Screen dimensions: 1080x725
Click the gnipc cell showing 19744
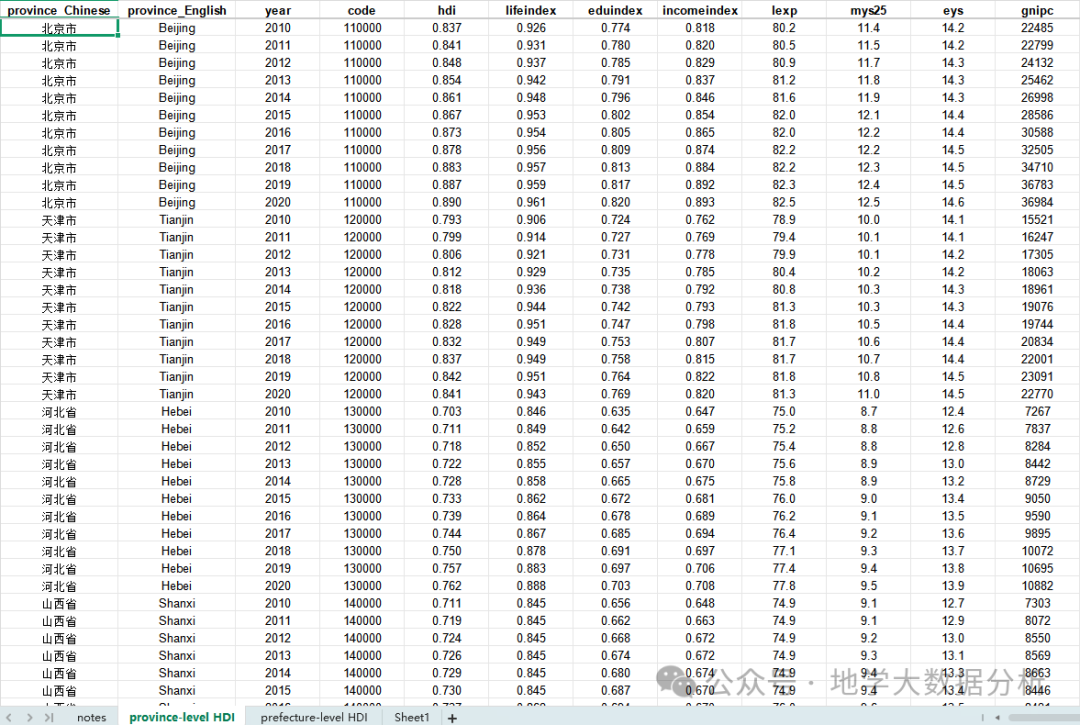1037,324
